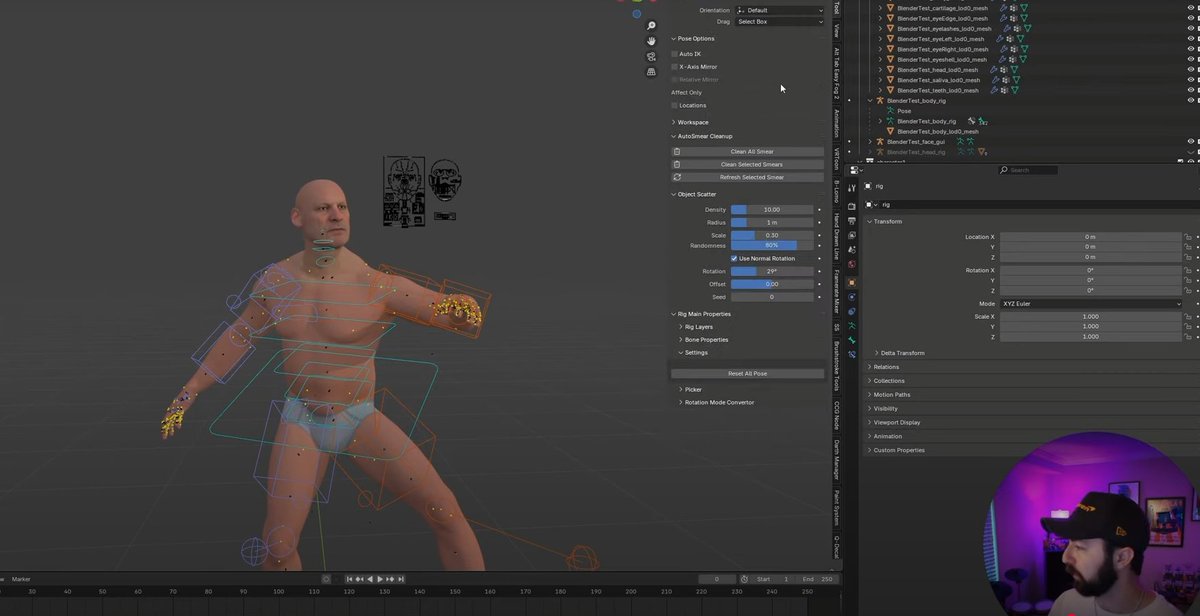The image size is (1200, 616).
Task: Open the Scene properties icon
Action: pyautogui.click(x=852, y=249)
